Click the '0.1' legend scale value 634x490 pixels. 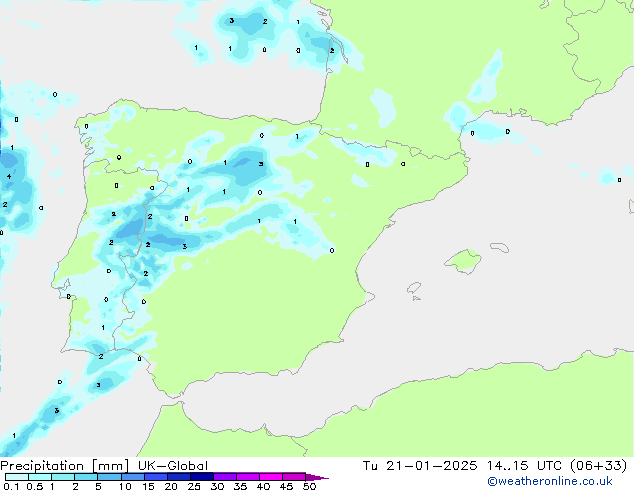pos(11,486)
